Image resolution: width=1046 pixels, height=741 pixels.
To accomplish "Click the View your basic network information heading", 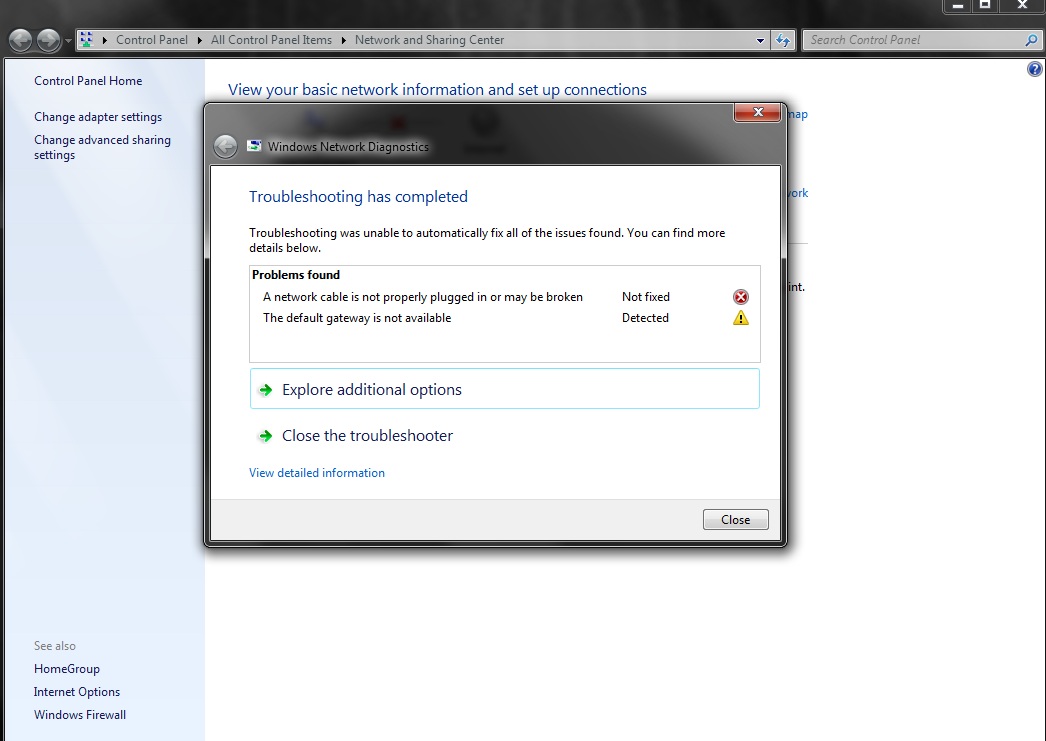I will pos(437,90).
